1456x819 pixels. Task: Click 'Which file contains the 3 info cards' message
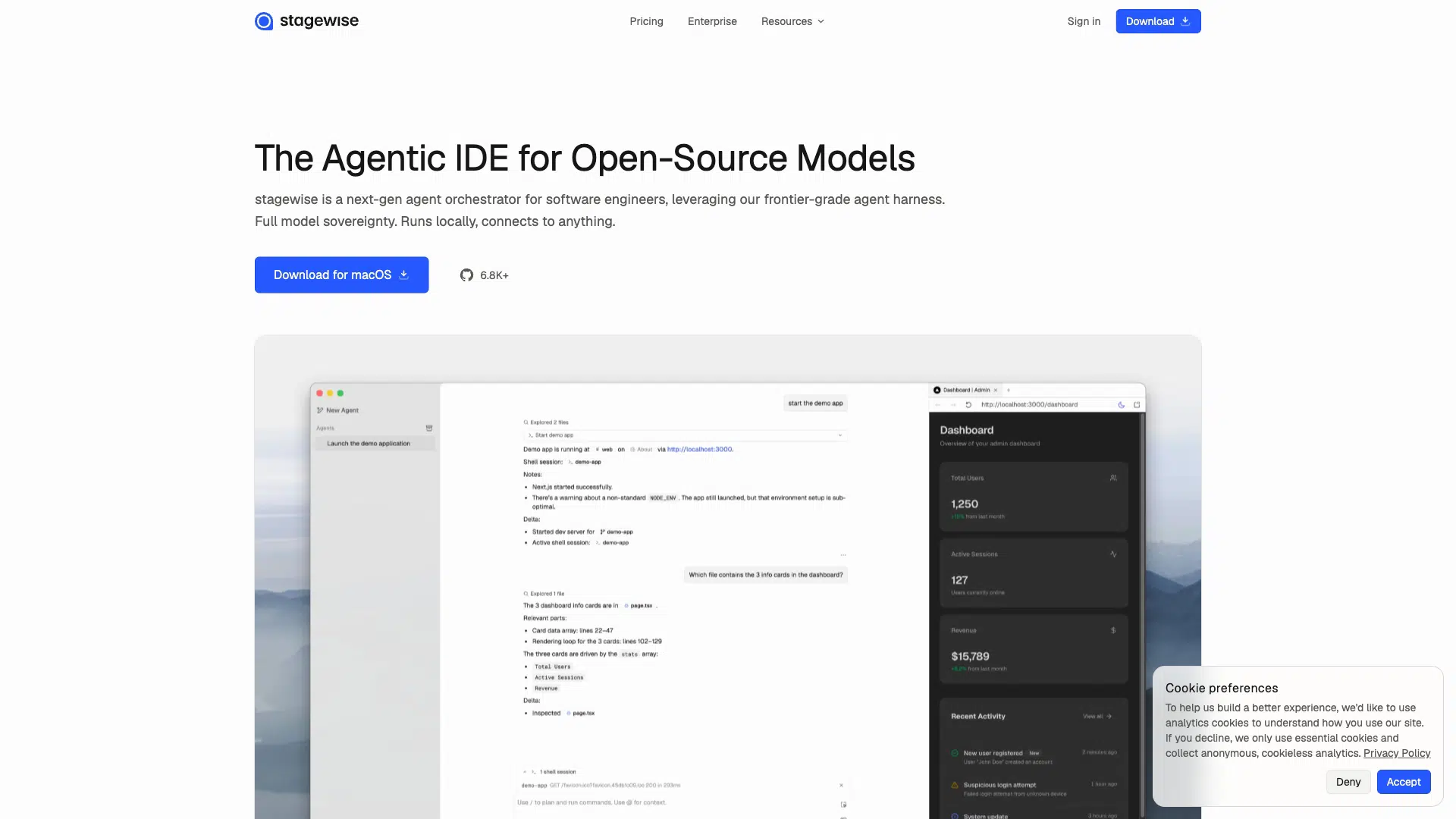click(765, 575)
